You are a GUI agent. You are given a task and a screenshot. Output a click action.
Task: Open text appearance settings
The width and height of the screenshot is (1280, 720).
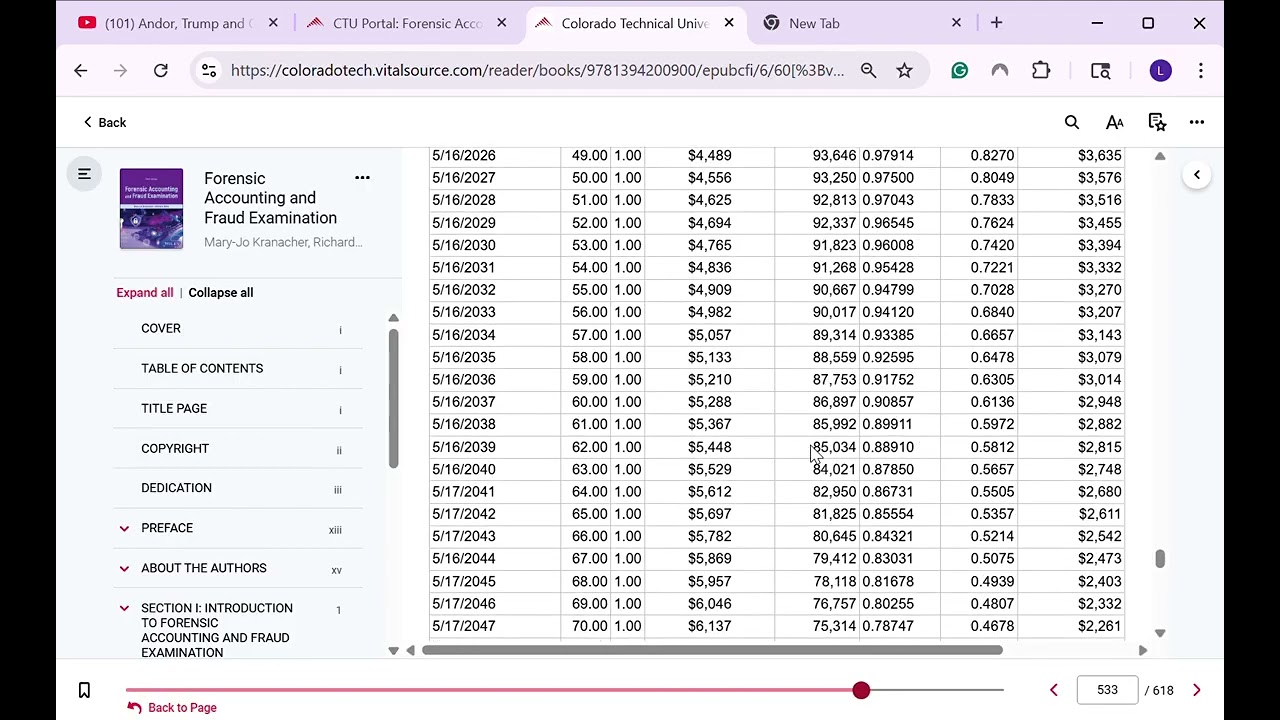pos(1114,122)
